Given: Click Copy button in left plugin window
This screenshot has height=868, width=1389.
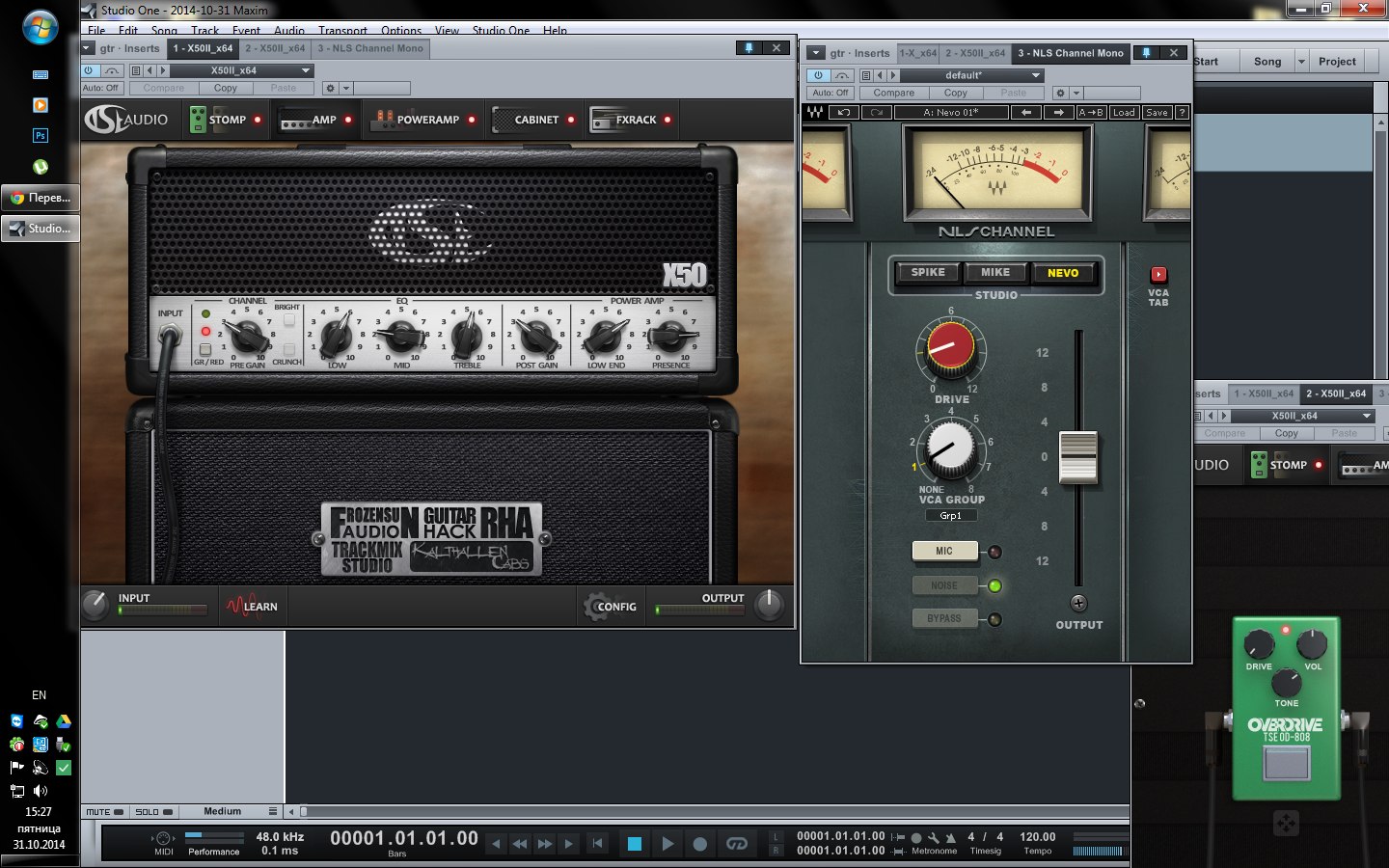Looking at the screenshot, I should [x=226, y=88].
